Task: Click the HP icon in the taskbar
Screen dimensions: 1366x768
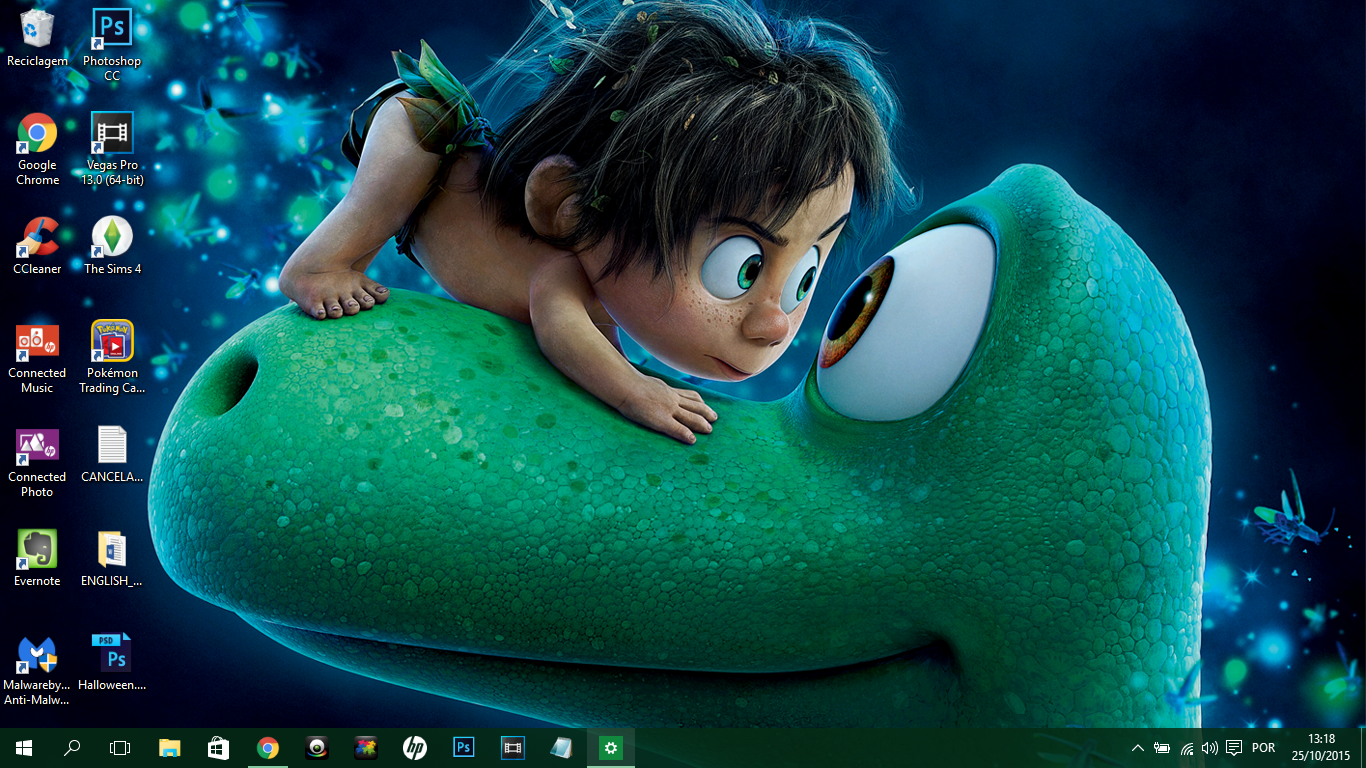Action: click(414, 748)
